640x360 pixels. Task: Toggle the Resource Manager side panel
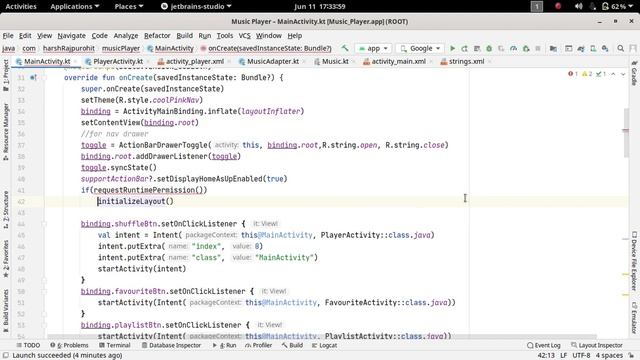coord(6,131)
